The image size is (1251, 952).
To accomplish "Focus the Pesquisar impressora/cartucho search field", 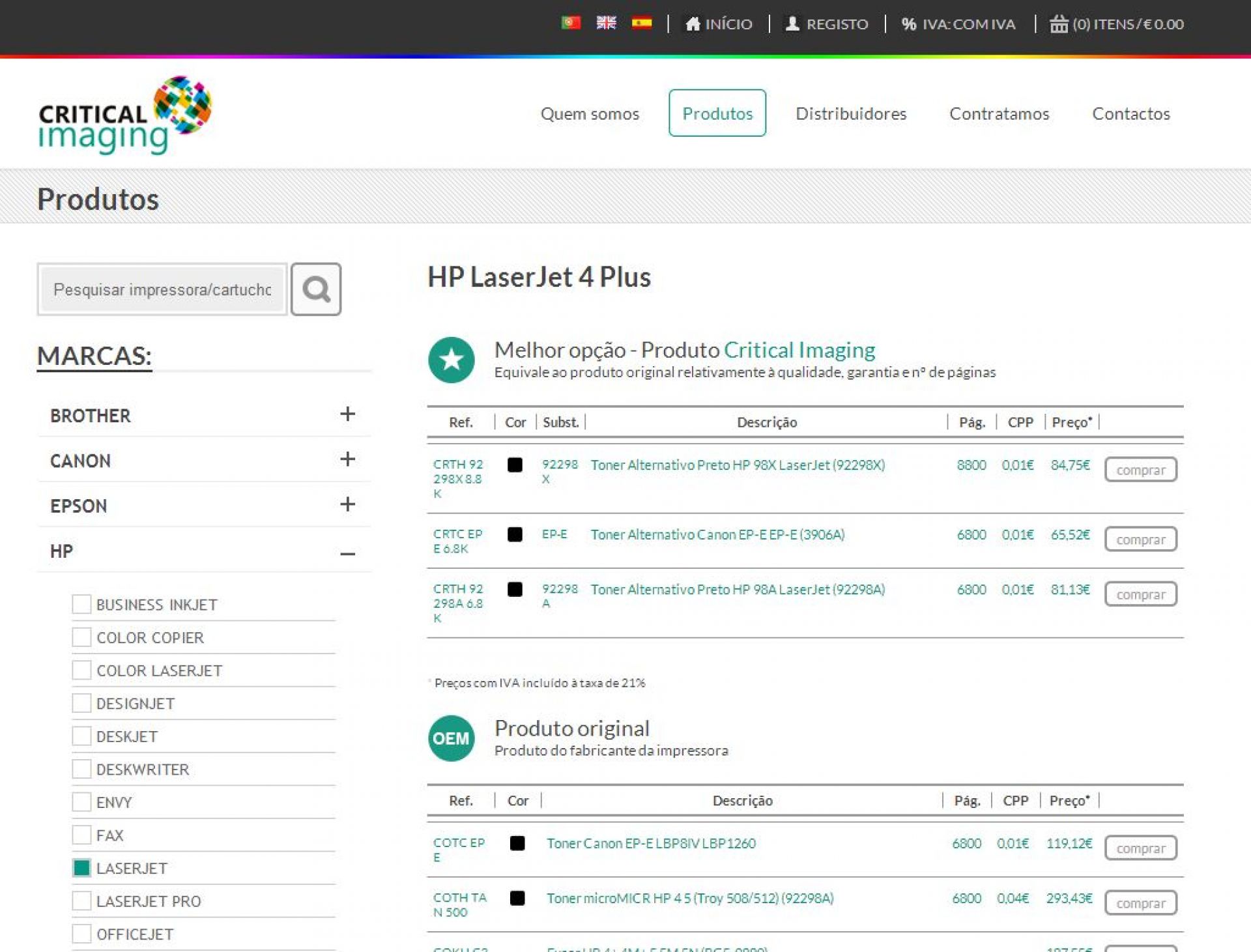I will point(162,289).
